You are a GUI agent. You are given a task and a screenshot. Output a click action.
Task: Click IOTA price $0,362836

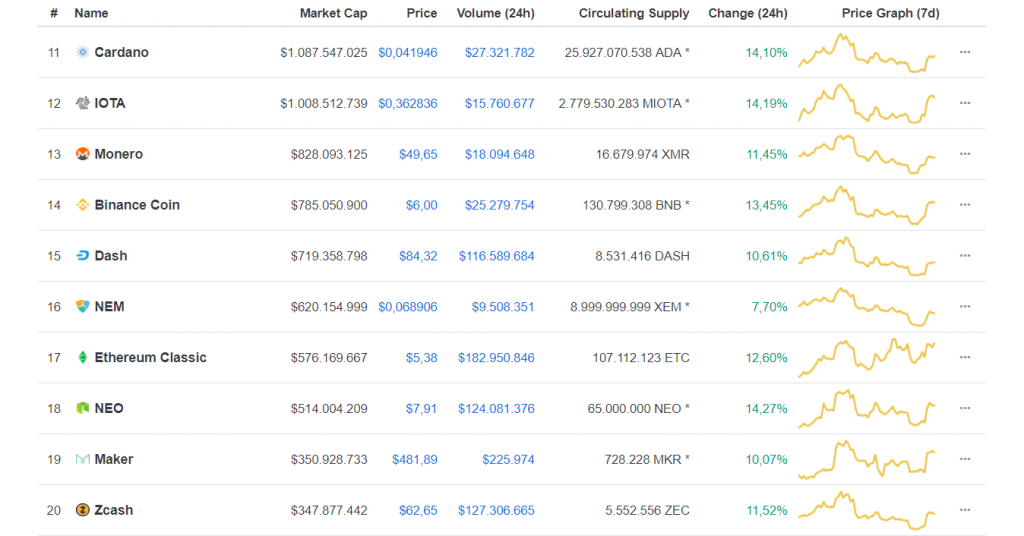click(x=408, y=104)
